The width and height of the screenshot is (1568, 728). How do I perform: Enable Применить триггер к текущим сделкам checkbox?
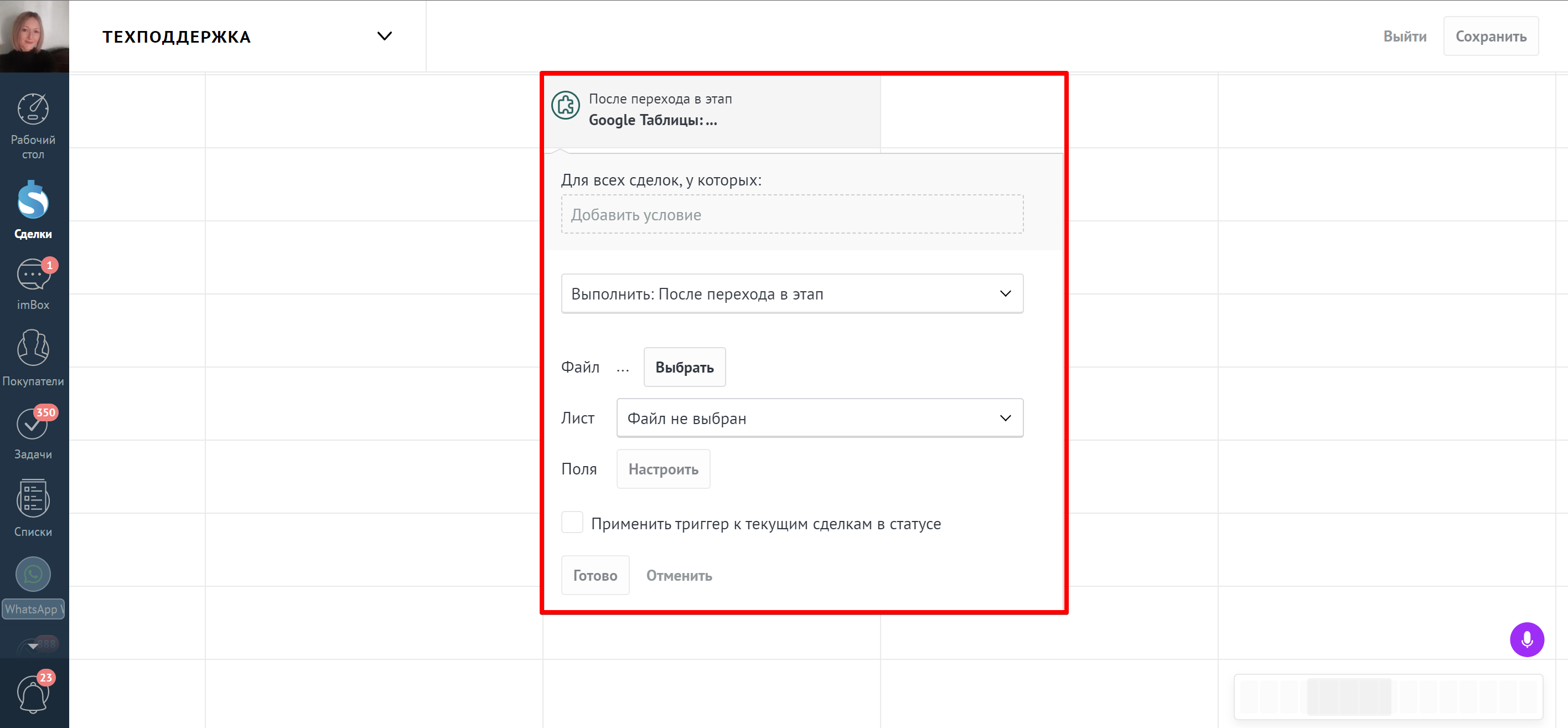pyautogui.click(x=572, y=523)
